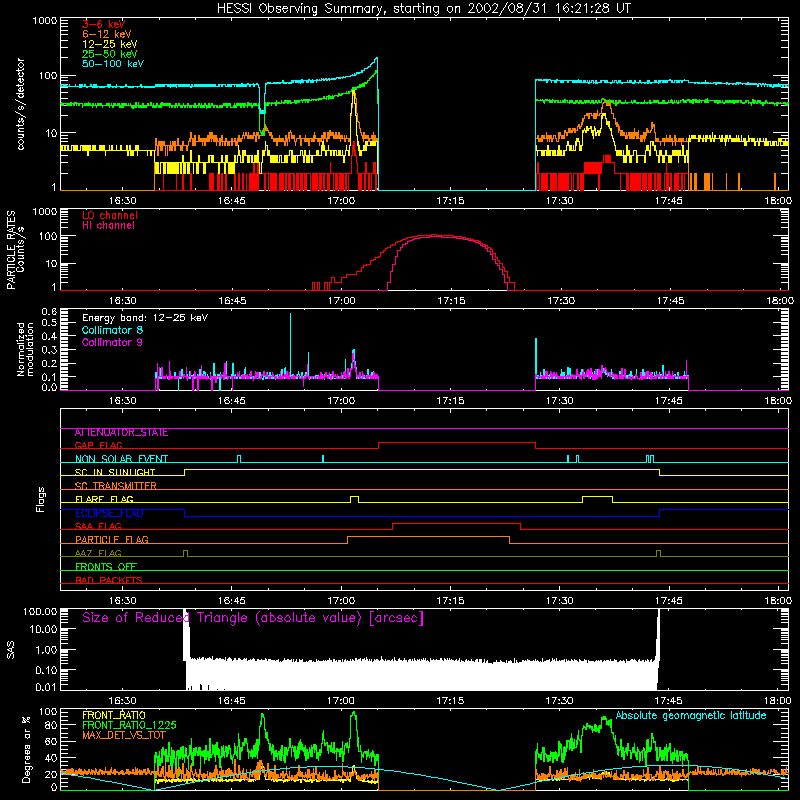Select the yellow FRONT_RATIO legend label
This screenshot has width=800, height=800.
coord(114,715)
